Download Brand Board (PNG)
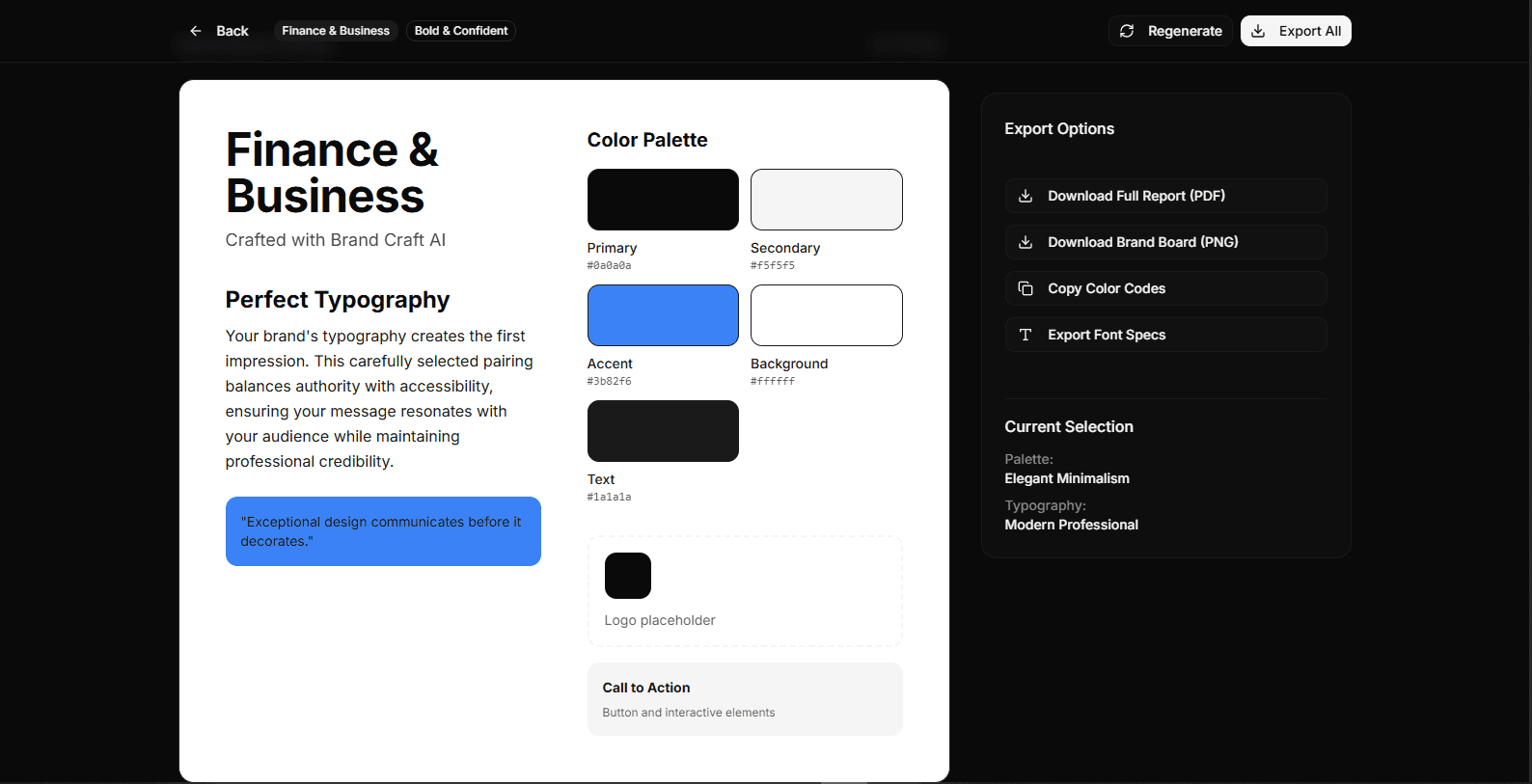Image resolution: width=1532 pixels, height=784 pixels. click(1165, 242)
